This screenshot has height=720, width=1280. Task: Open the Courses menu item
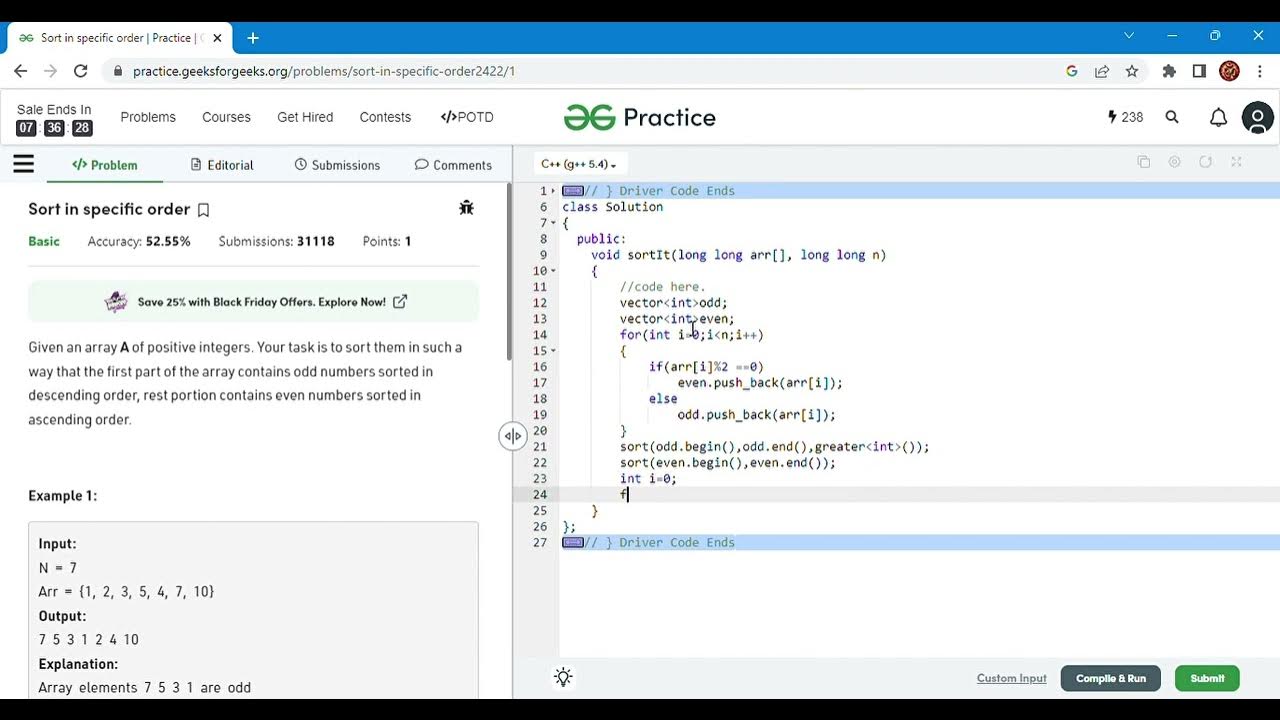(x=226, y=117)
